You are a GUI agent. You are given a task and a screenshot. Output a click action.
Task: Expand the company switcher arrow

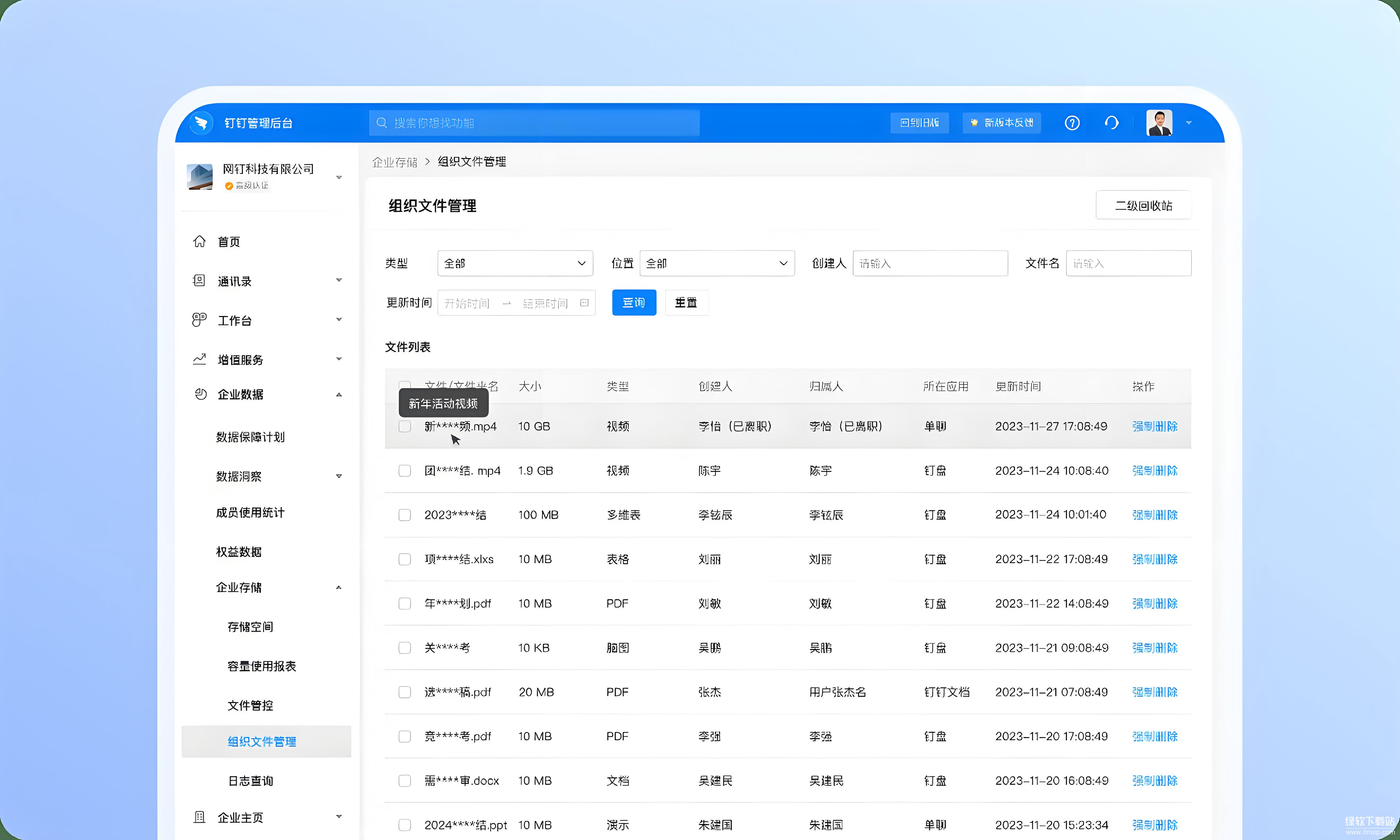pos(339,177)
